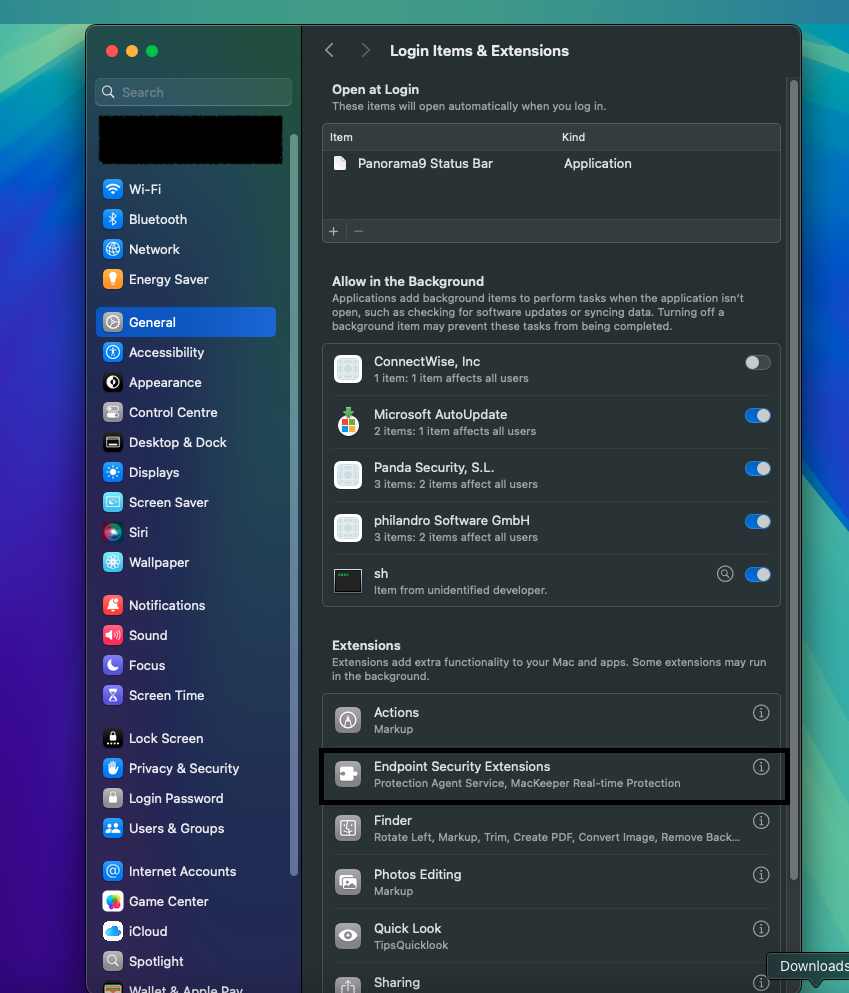Show Quick Look extensions info
Image resolution: width=849 pixels, height=993 pixels.
[761, 928]
